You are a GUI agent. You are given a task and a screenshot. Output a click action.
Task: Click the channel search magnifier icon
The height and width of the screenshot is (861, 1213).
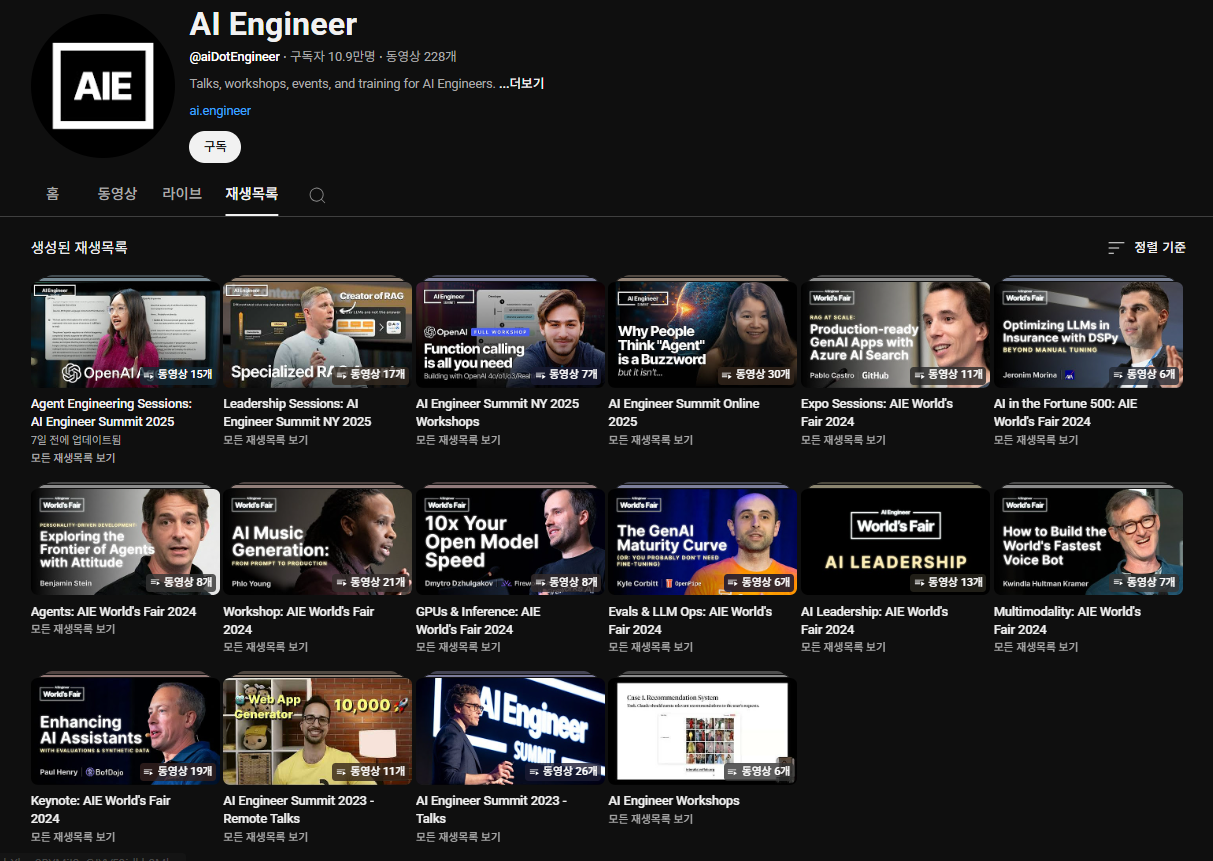317,195
